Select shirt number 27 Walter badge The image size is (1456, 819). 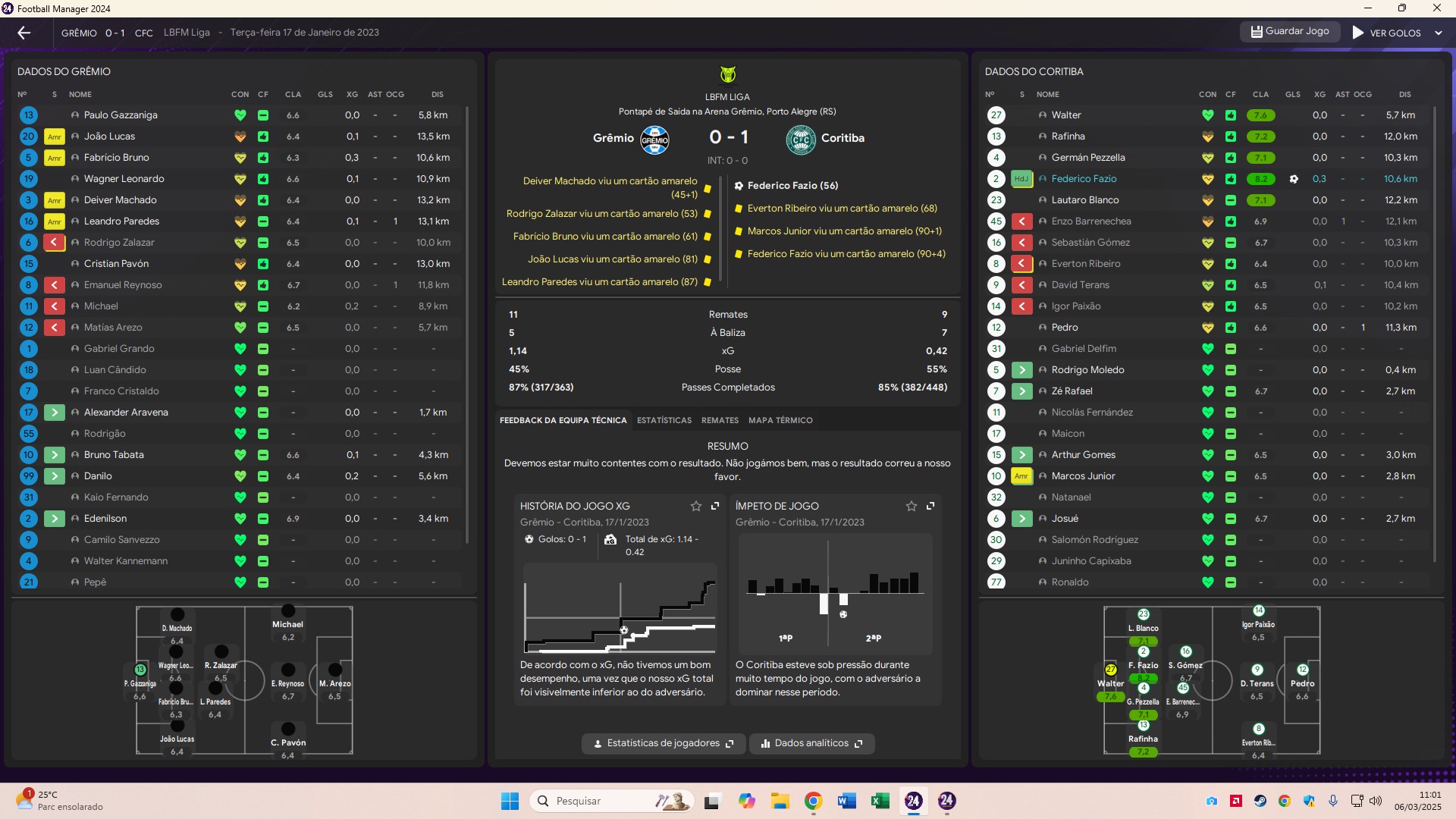tap(996, 115)
